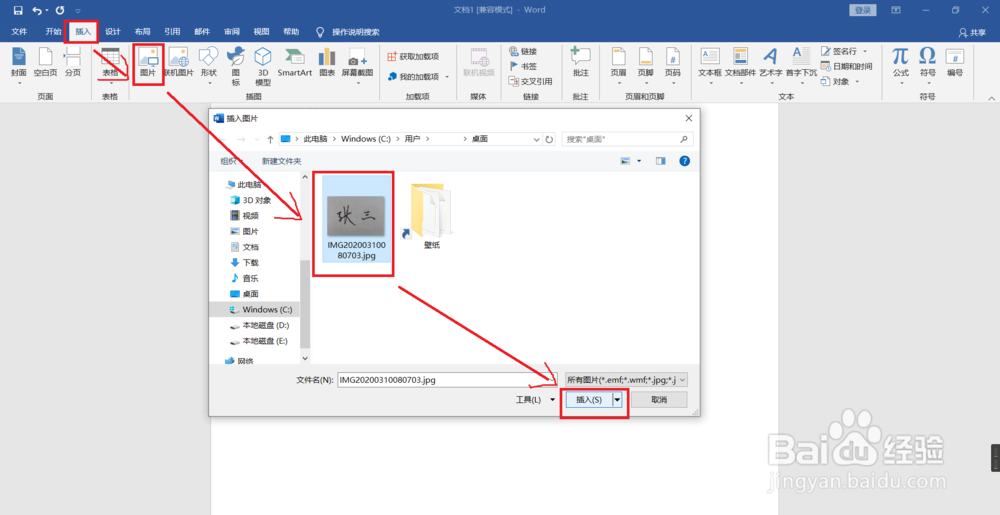Click the file name input field
This screenshot has height=515, width=1000.
(x=447, y=380)
